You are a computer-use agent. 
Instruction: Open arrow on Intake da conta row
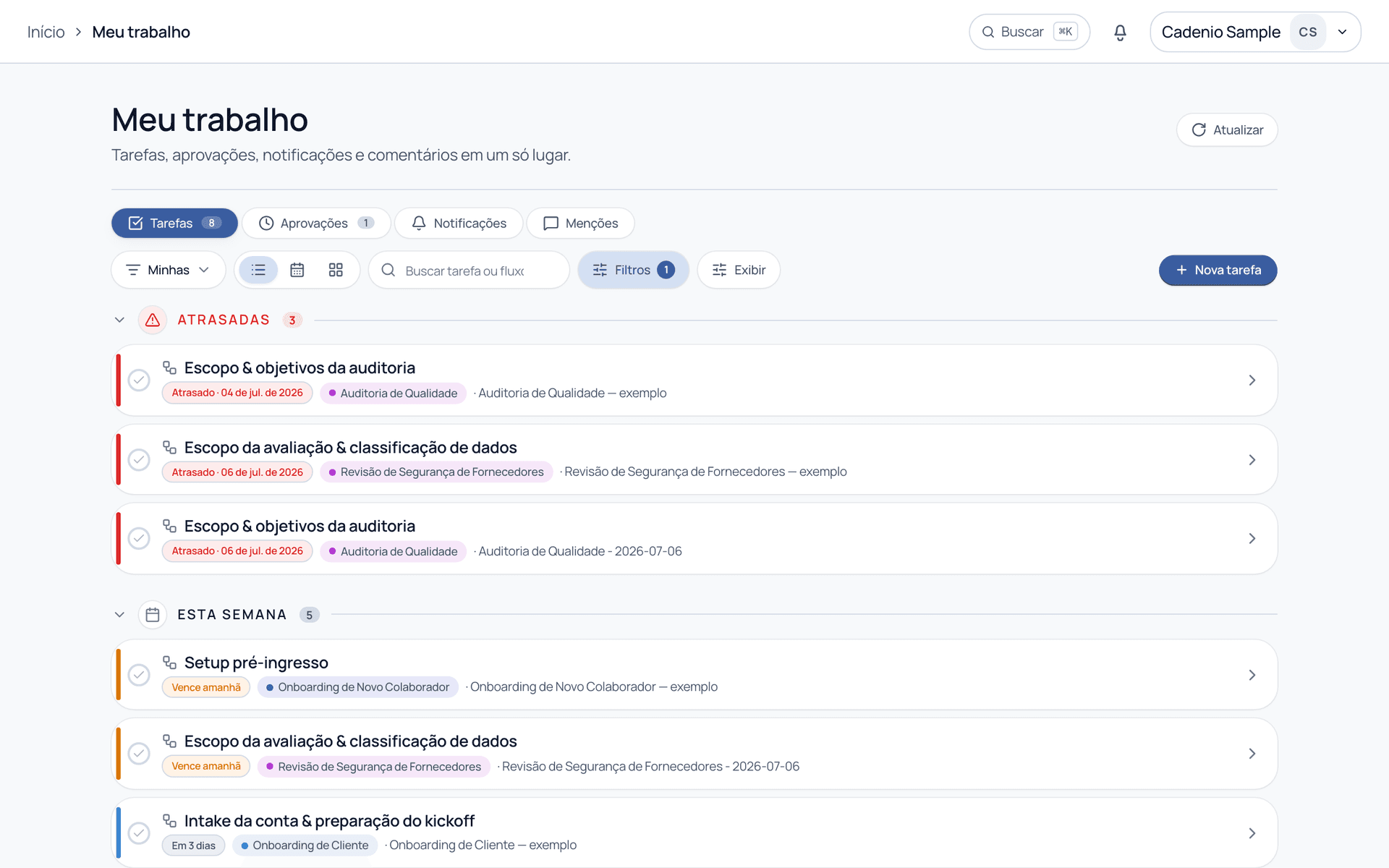click(1252, 833)
